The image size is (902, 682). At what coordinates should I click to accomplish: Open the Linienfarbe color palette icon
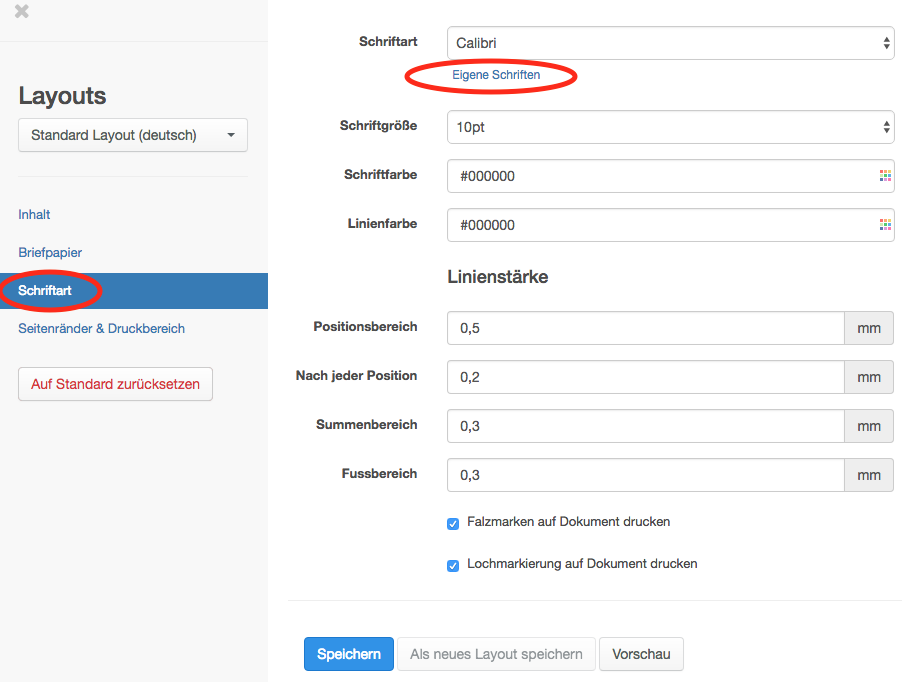point(885,225)
